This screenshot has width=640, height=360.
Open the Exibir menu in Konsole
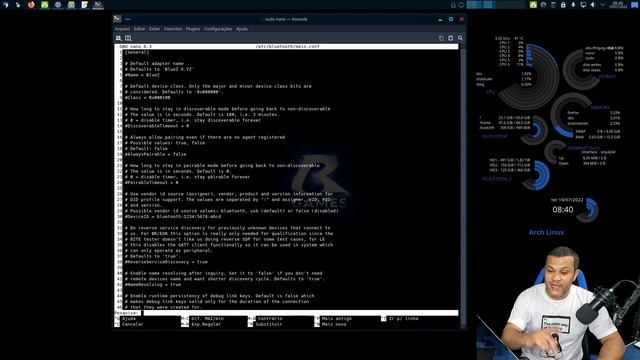click(x=154, y=29)
